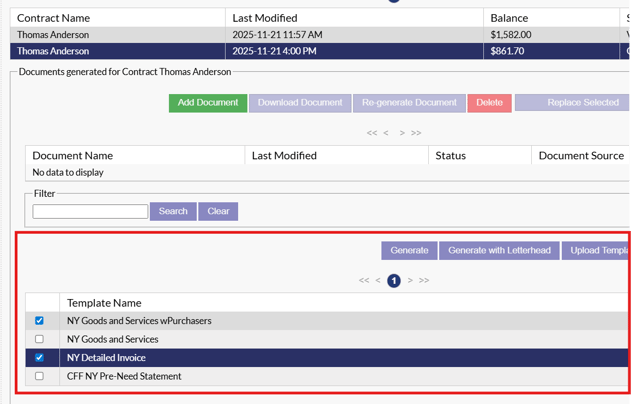This screenshot has height=404, width=631.
Task: Click the Search button beside filter
Action: point(173,212)
